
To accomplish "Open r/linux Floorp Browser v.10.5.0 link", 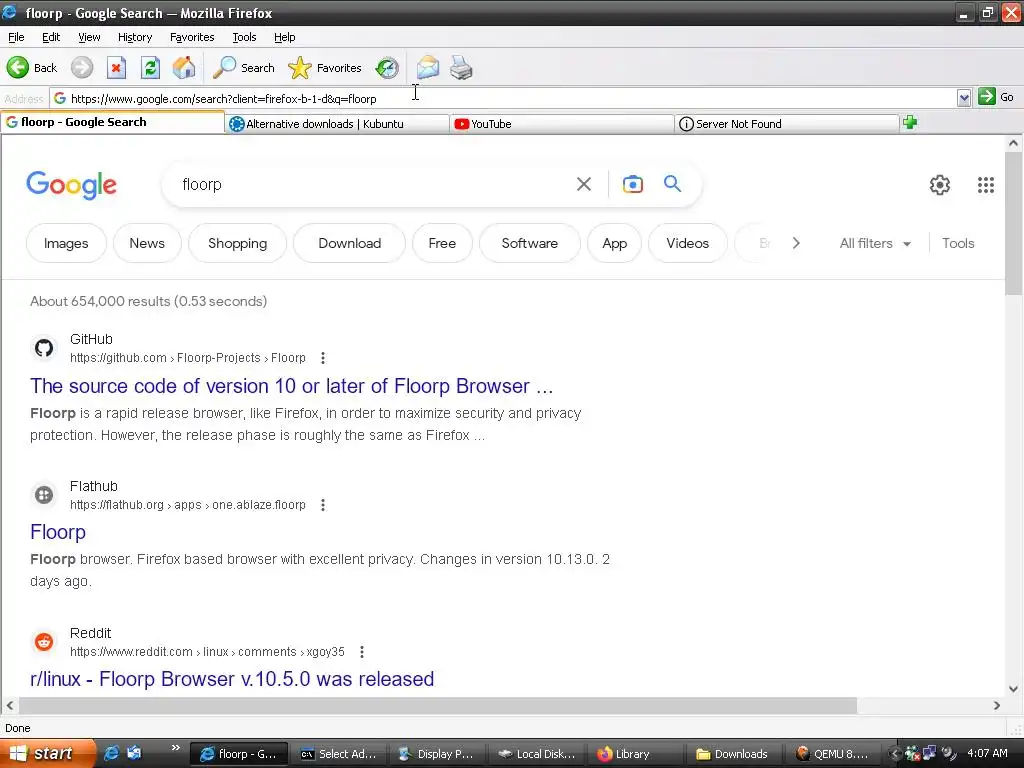I will 232,679.
